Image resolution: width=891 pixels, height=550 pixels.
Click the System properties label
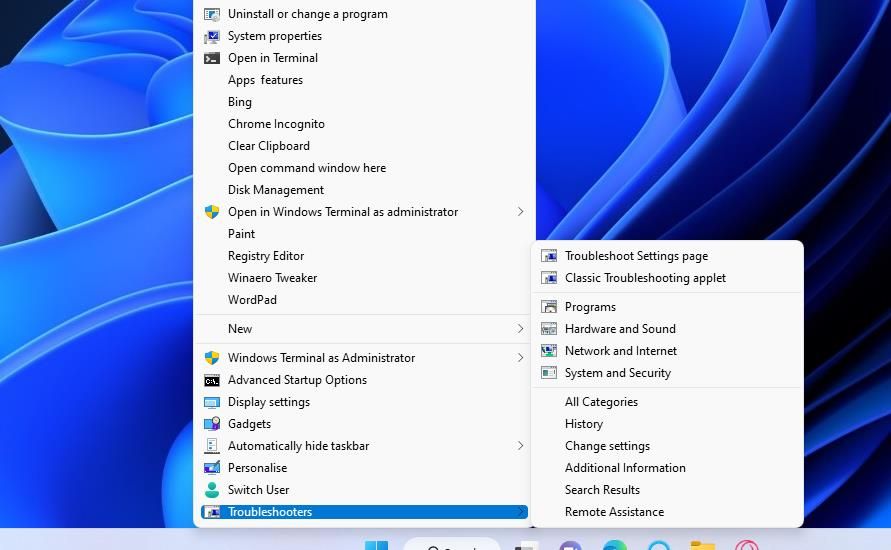[x=275, y=36]
